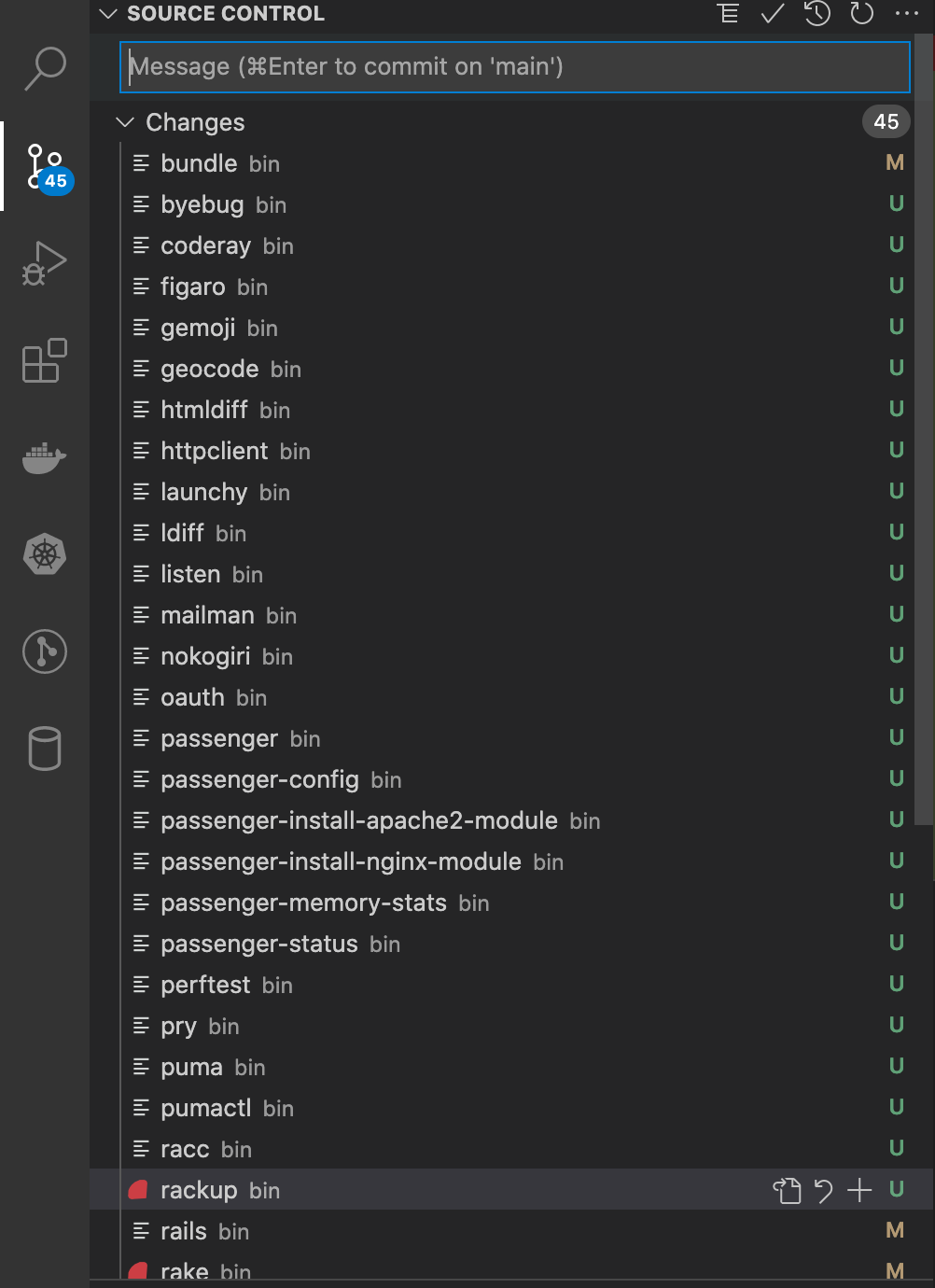
Task: Select the httpclient bin file
Action: (511, 451)
